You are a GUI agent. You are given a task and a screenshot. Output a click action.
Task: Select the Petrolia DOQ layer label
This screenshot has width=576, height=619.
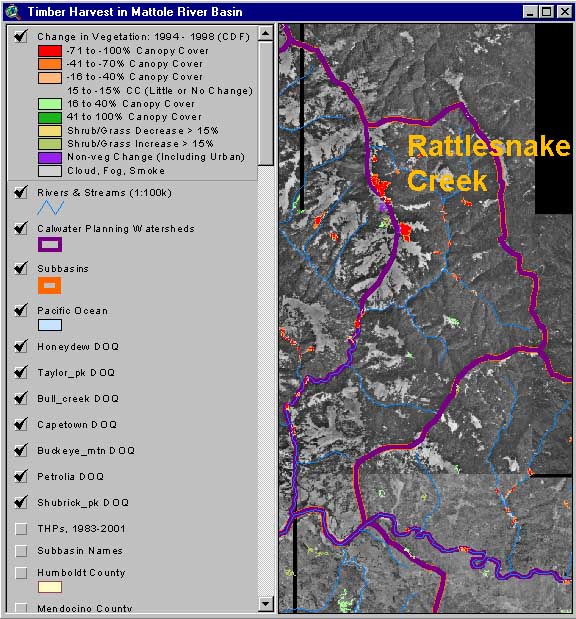point(71,476)
